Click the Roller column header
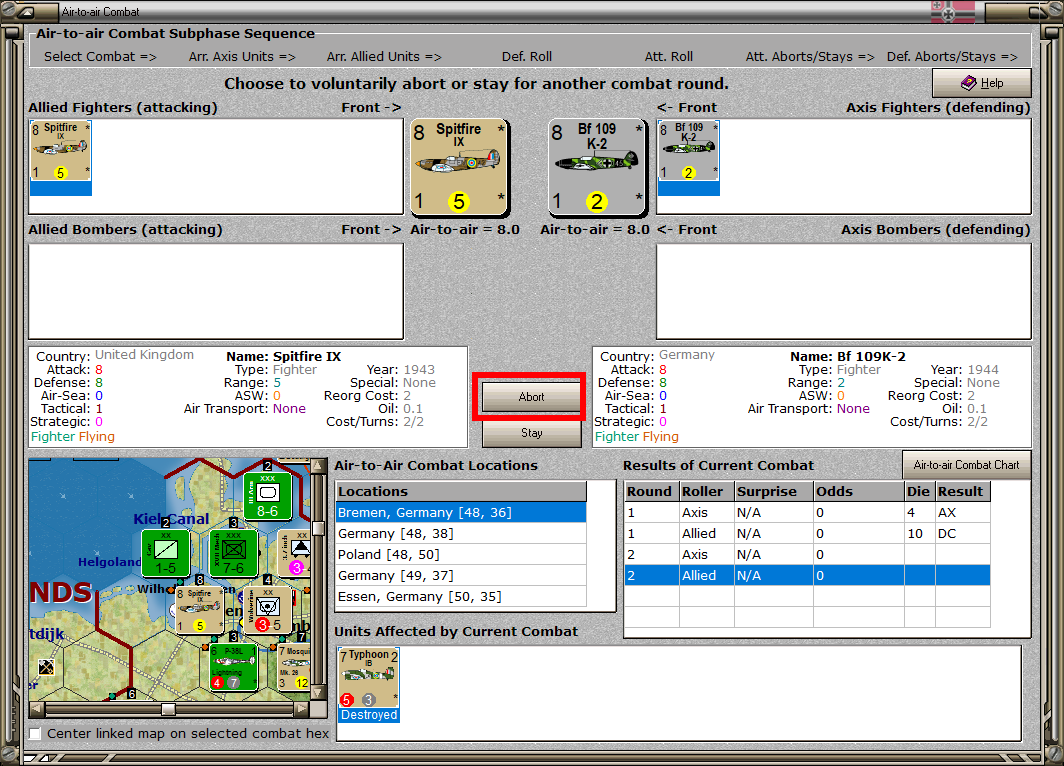The height and width of the screenshot is (766, 1064). pos(707,491)
